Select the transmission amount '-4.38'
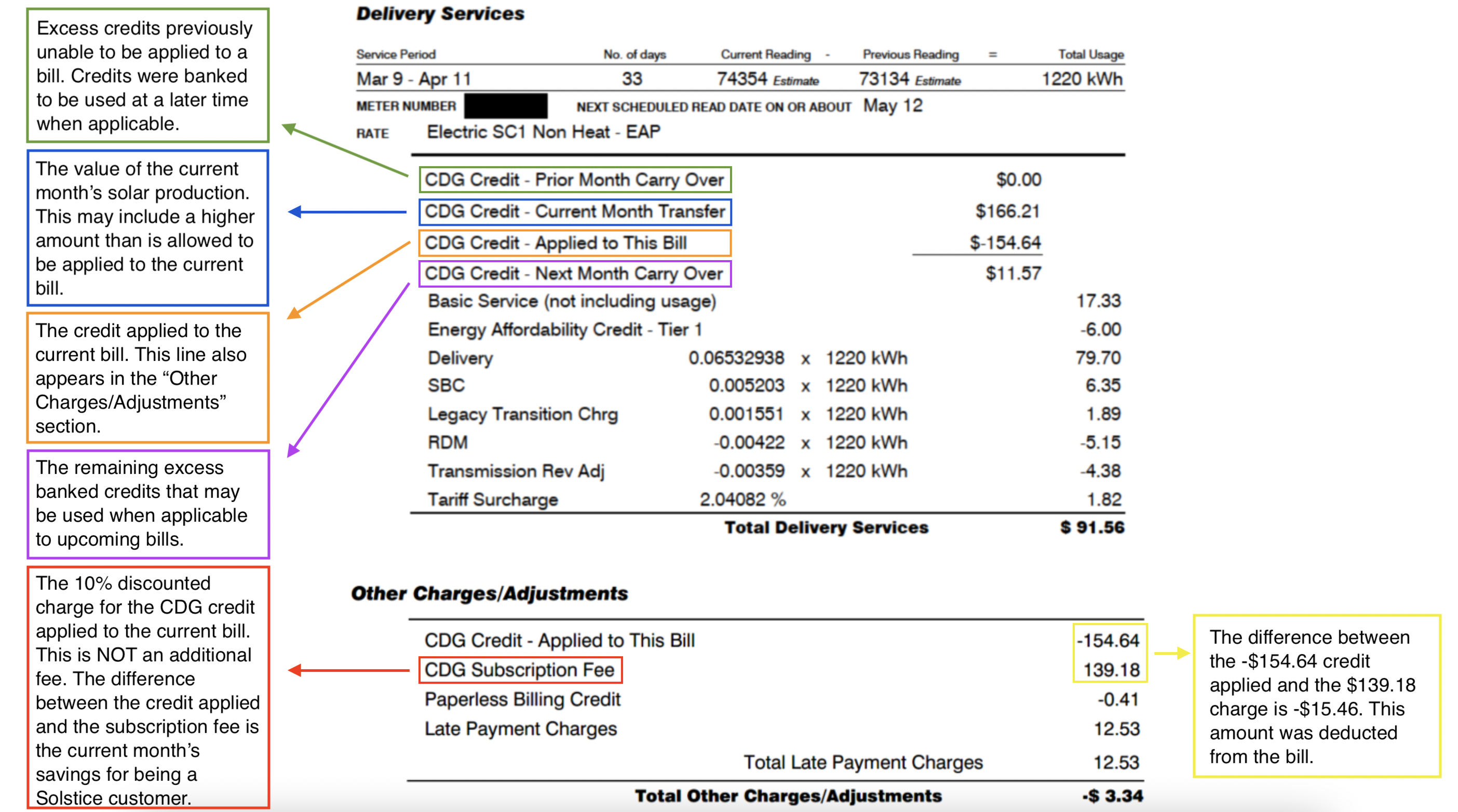The image size is (1458, 812). click(1100, 471)
